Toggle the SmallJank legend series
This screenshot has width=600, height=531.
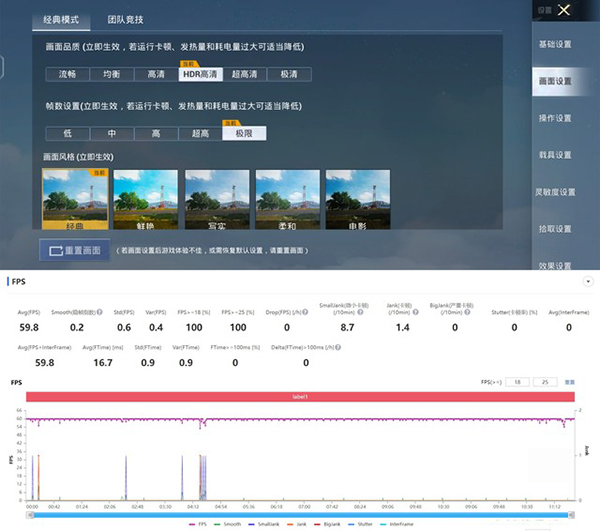pyautogui.click(x=272, y=522)
